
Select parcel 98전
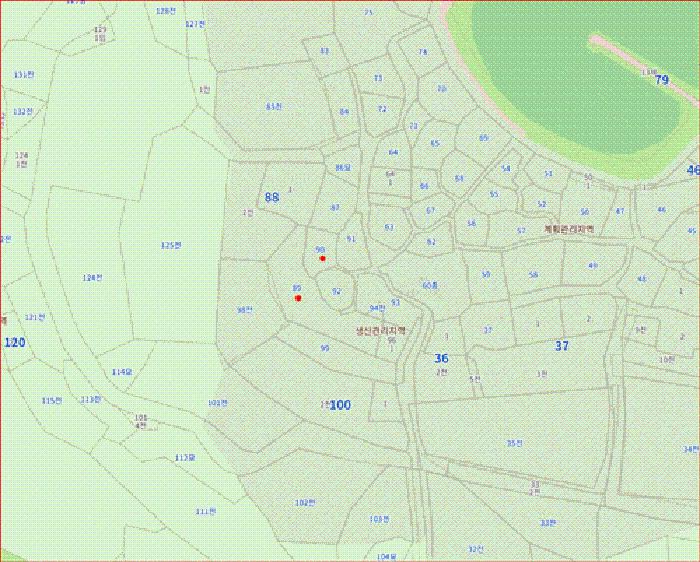pyautogui.click(x=243, y=310)
